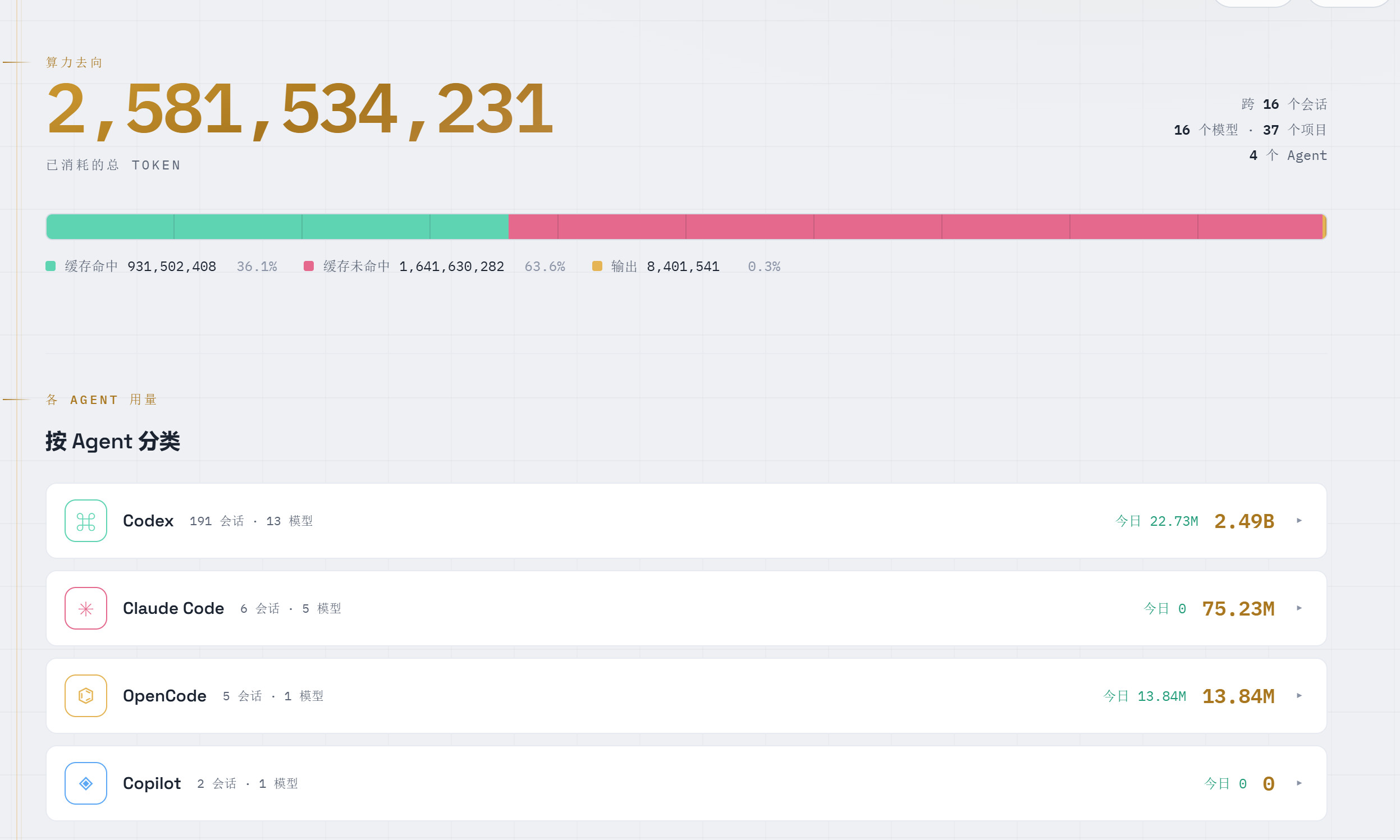Click the green cache-hit bar segment
The height and width of the screenshot is (840, 1400).
click(x=277, y=227)
